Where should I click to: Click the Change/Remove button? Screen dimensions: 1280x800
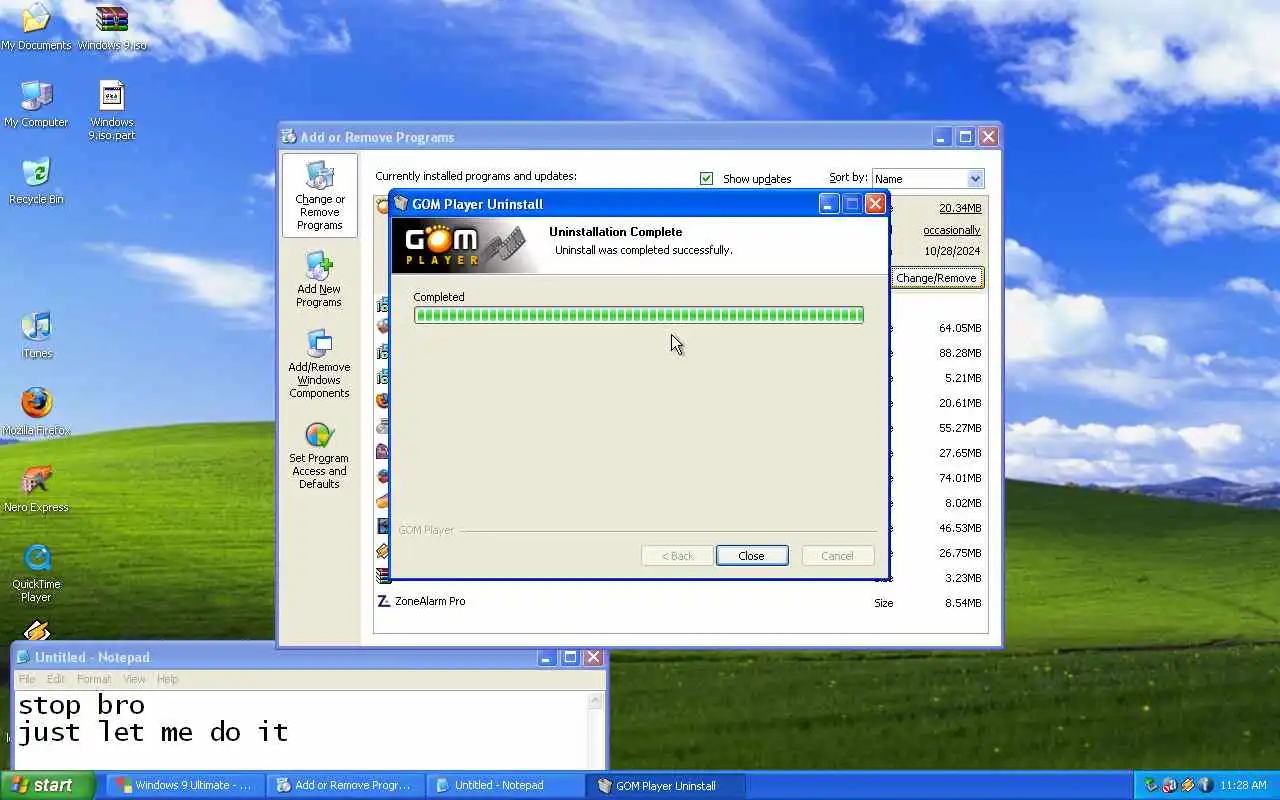click(x=936, y=278)
